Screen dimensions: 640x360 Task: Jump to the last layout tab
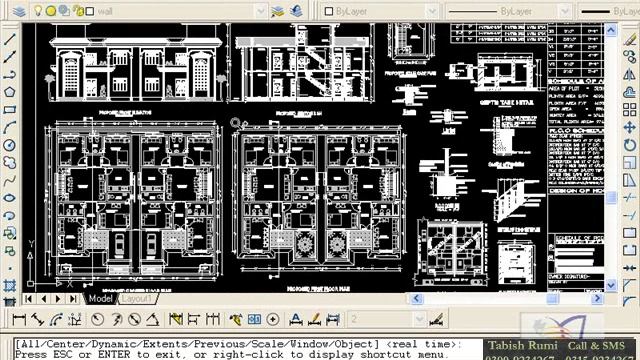(73, 299)
